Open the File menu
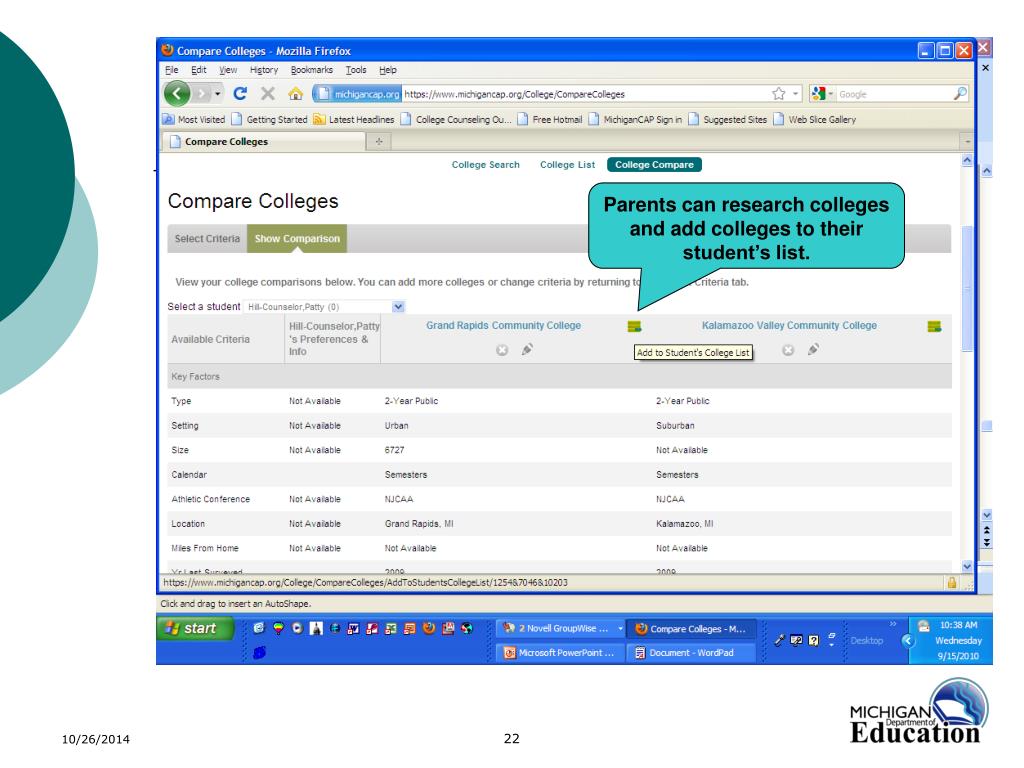The height and width of the screenshot is (768, 1024). [x=172, y=70]
